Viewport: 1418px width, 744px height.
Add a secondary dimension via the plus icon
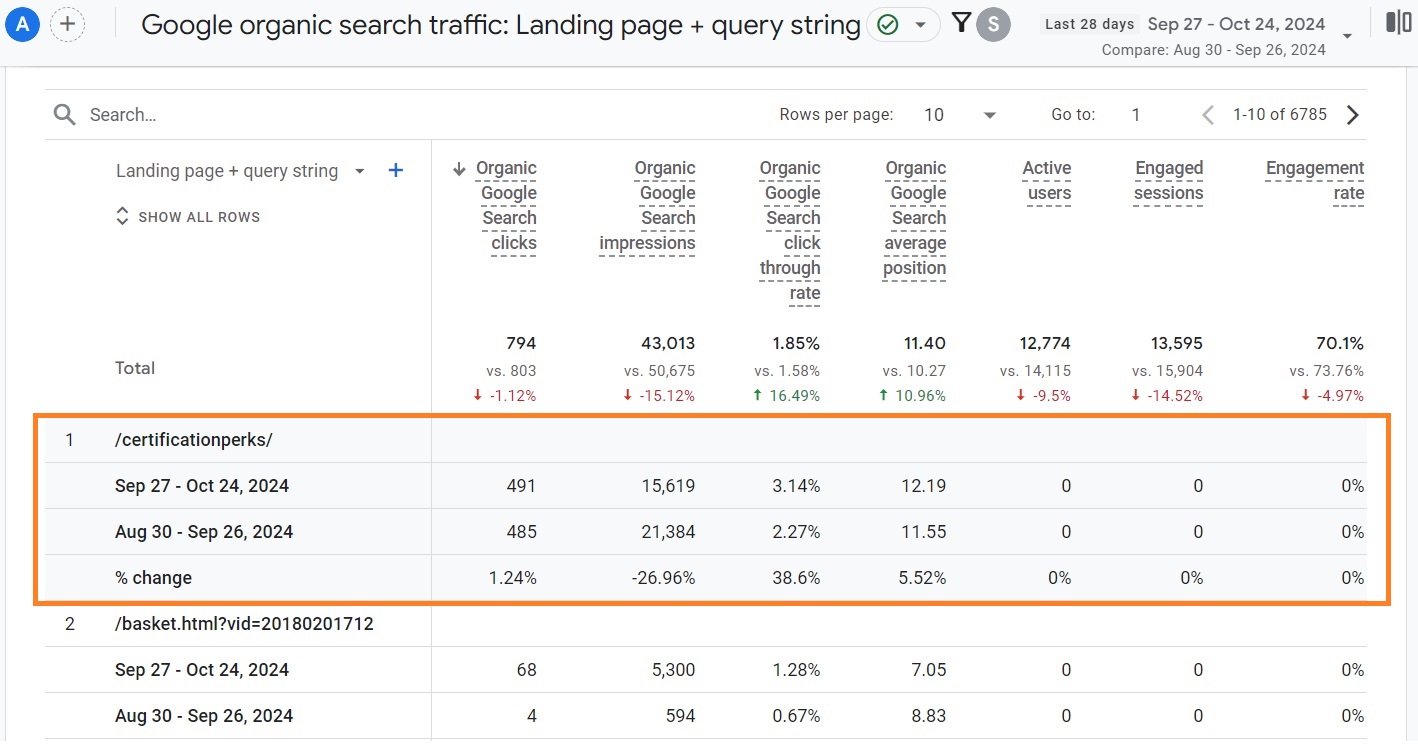pos(395,170)
